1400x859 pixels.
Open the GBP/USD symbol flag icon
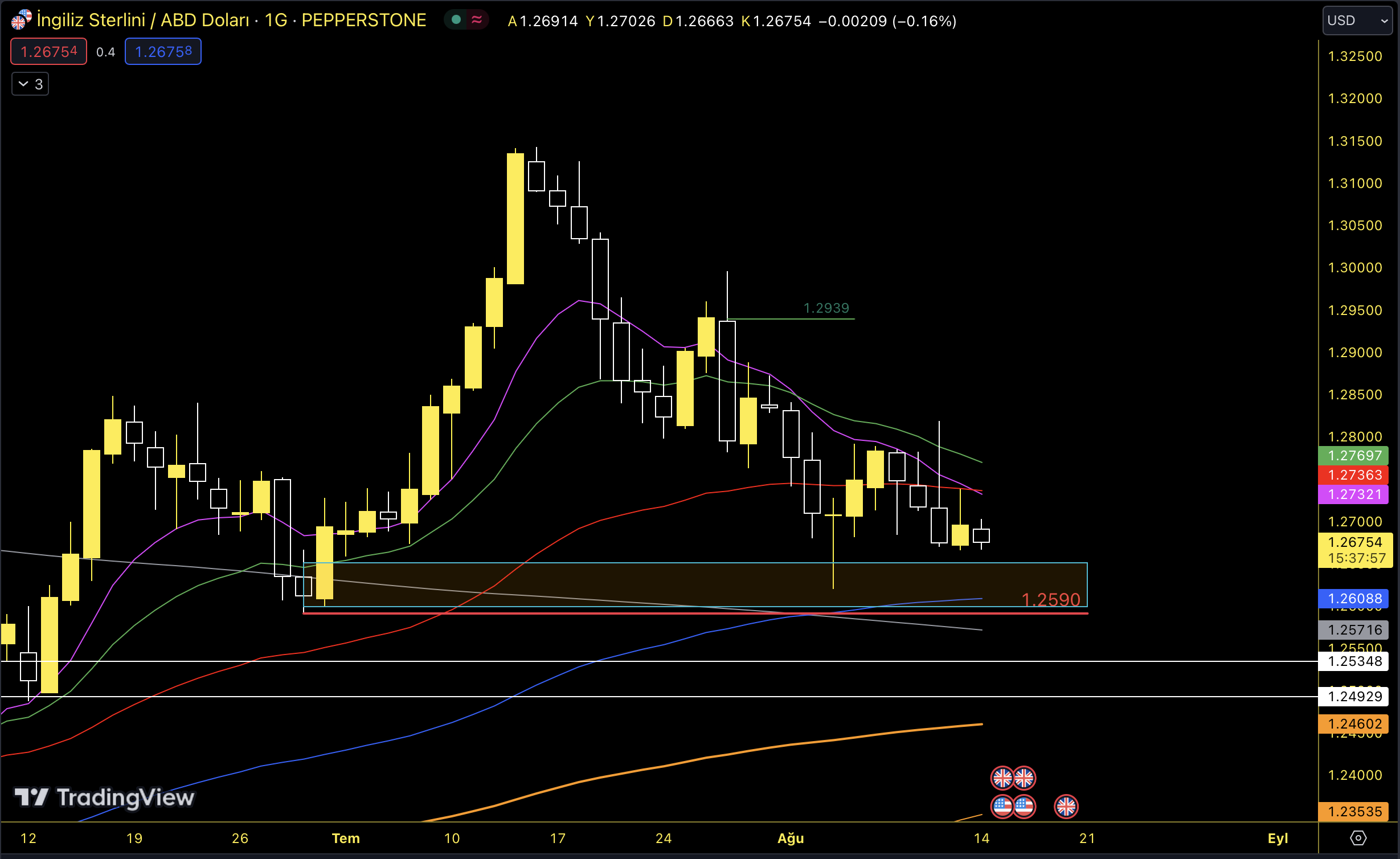(21, 20)
